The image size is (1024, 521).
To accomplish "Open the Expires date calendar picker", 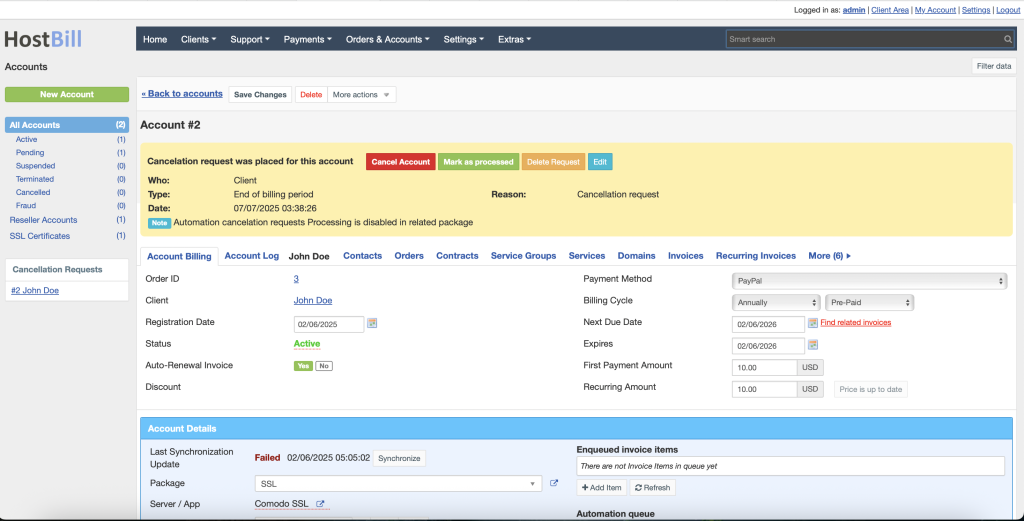I will click(x=813, y=345).
